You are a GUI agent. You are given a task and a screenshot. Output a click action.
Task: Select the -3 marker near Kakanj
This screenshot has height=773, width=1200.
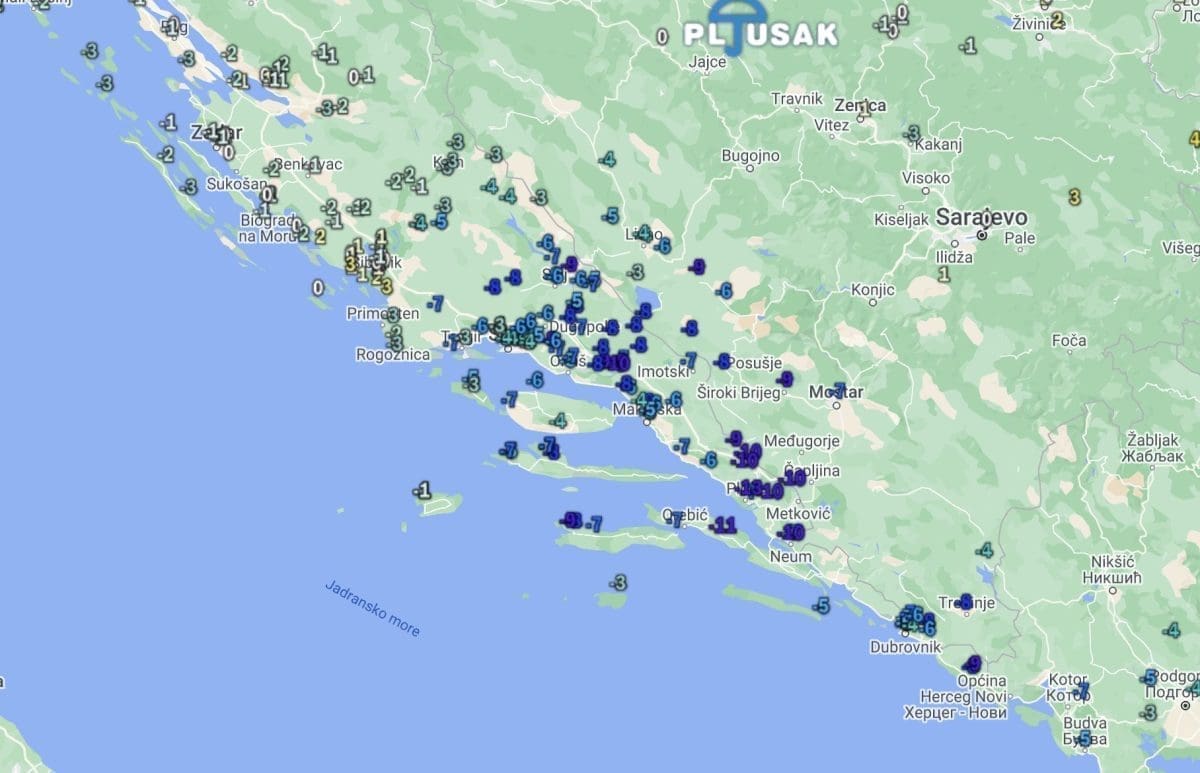911,133
